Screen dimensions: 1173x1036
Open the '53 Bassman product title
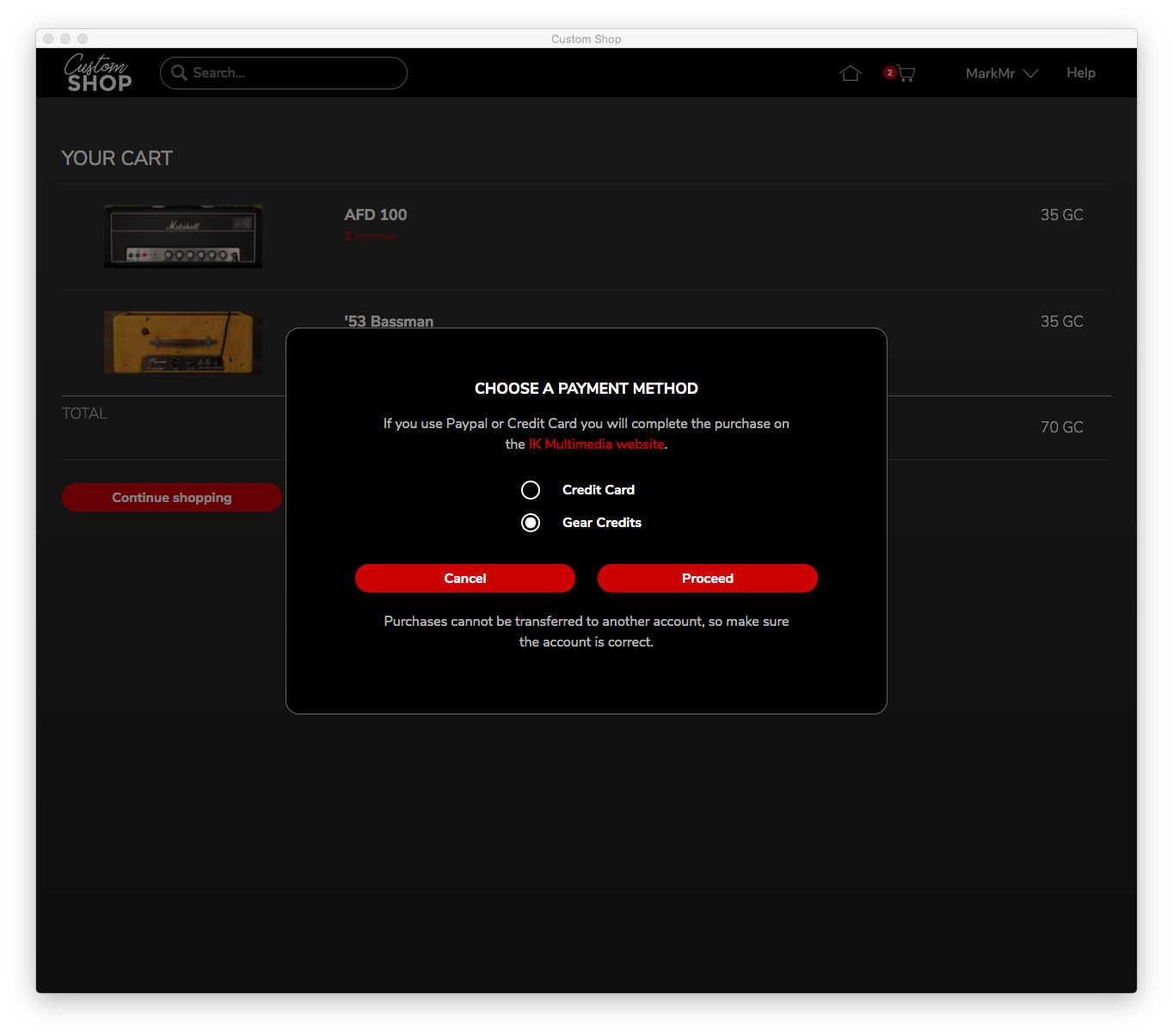389,321
